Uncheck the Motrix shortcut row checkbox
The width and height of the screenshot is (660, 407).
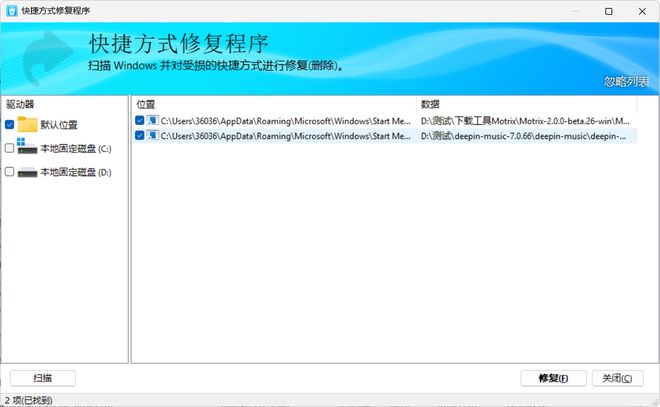point(140,120)
